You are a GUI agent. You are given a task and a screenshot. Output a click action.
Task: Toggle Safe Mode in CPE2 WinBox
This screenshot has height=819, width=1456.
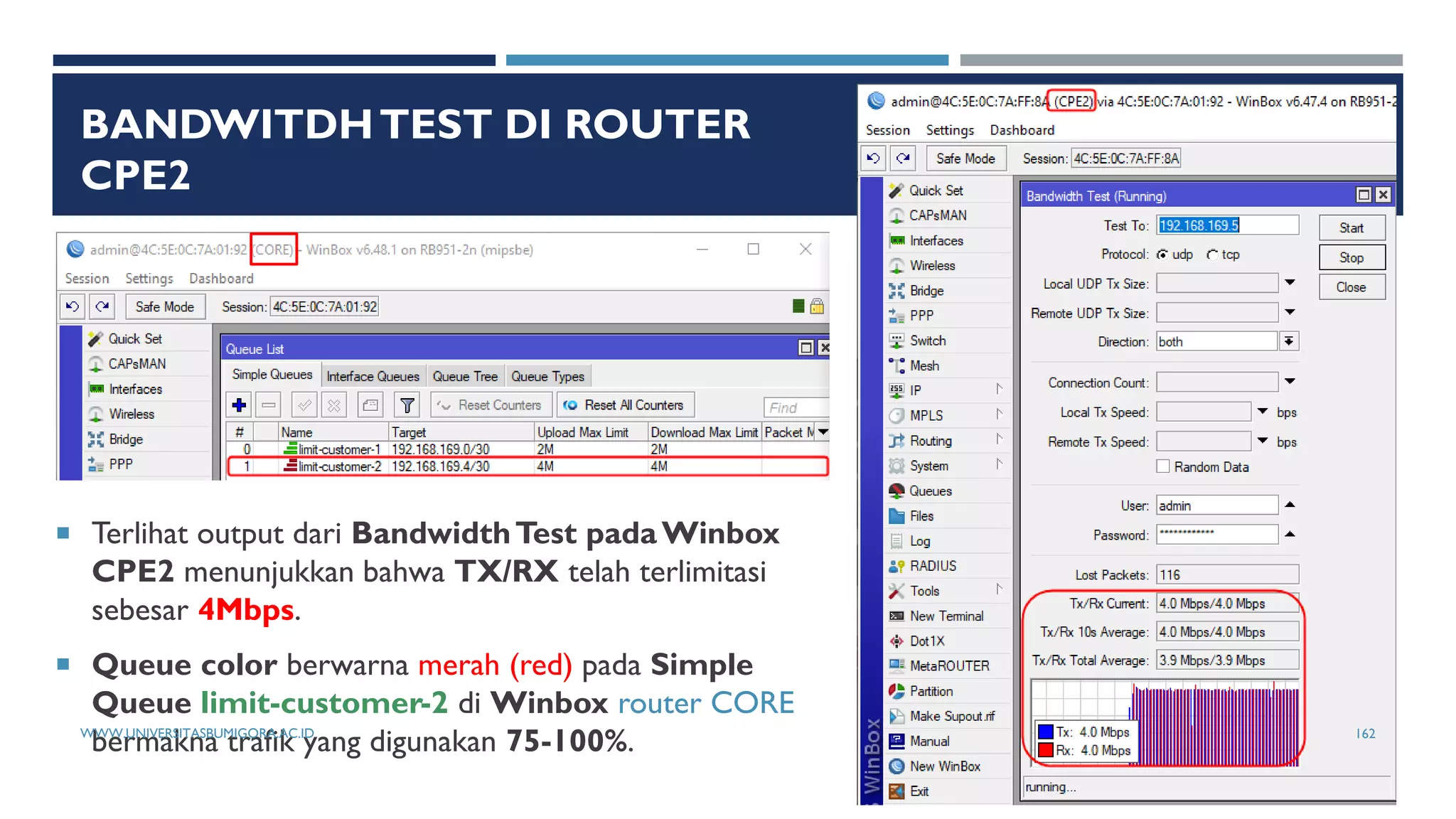tap(965, 159)
